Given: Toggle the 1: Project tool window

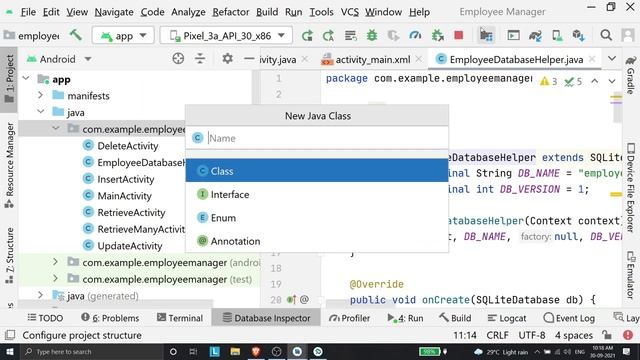Looking at the screenshot, I should click(x=9, y=79).
